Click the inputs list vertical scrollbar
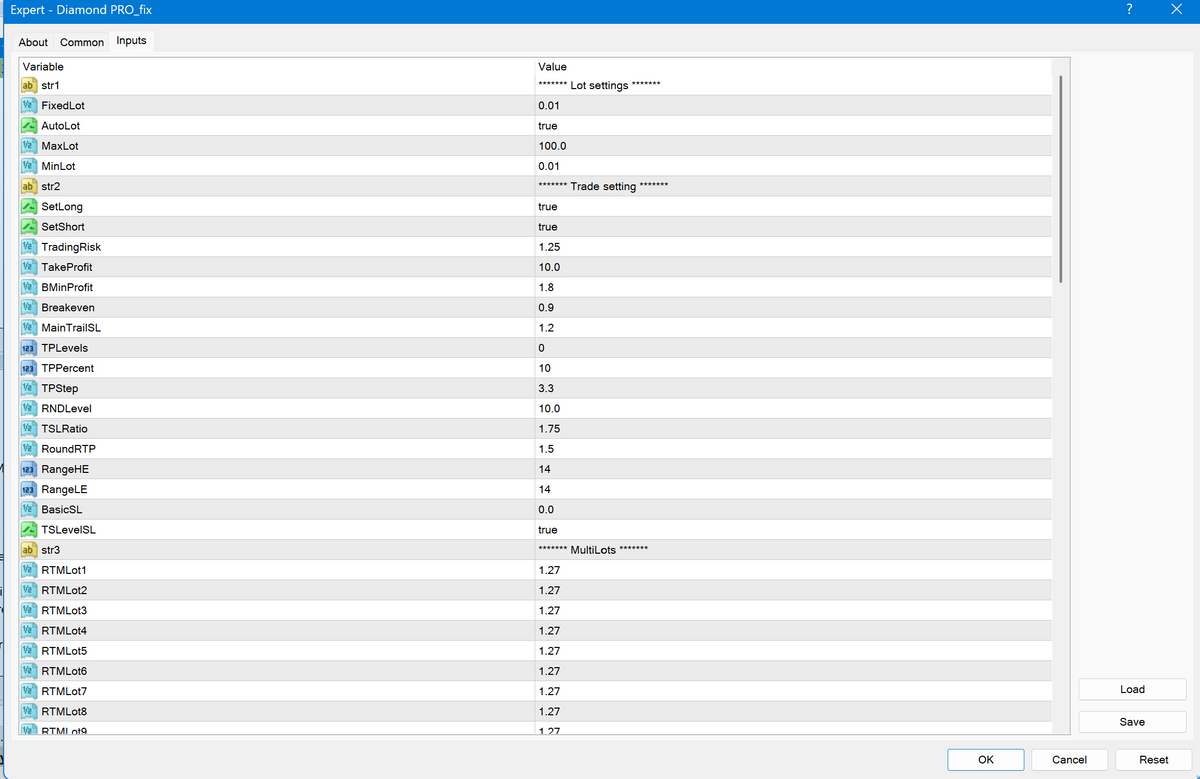Image resolution: width=1200 pixels, height=779 pixels. [x=1060, y=178]
